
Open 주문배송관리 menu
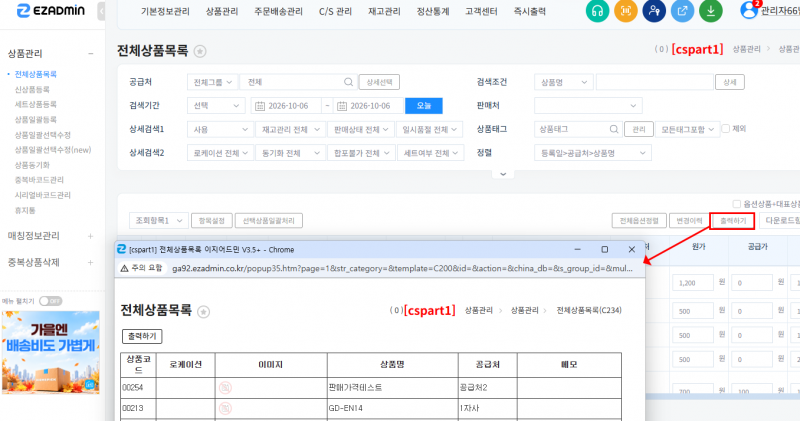coord(279,11)
